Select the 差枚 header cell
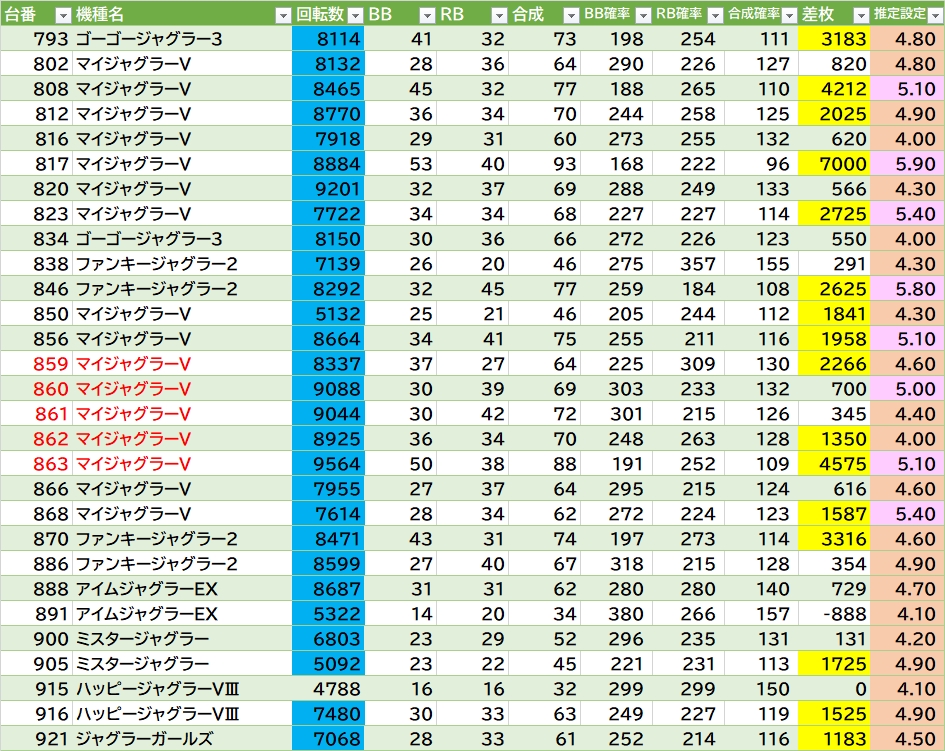Image resolution: width=945 pixels, height=751 pixels. tap(834, 14)
